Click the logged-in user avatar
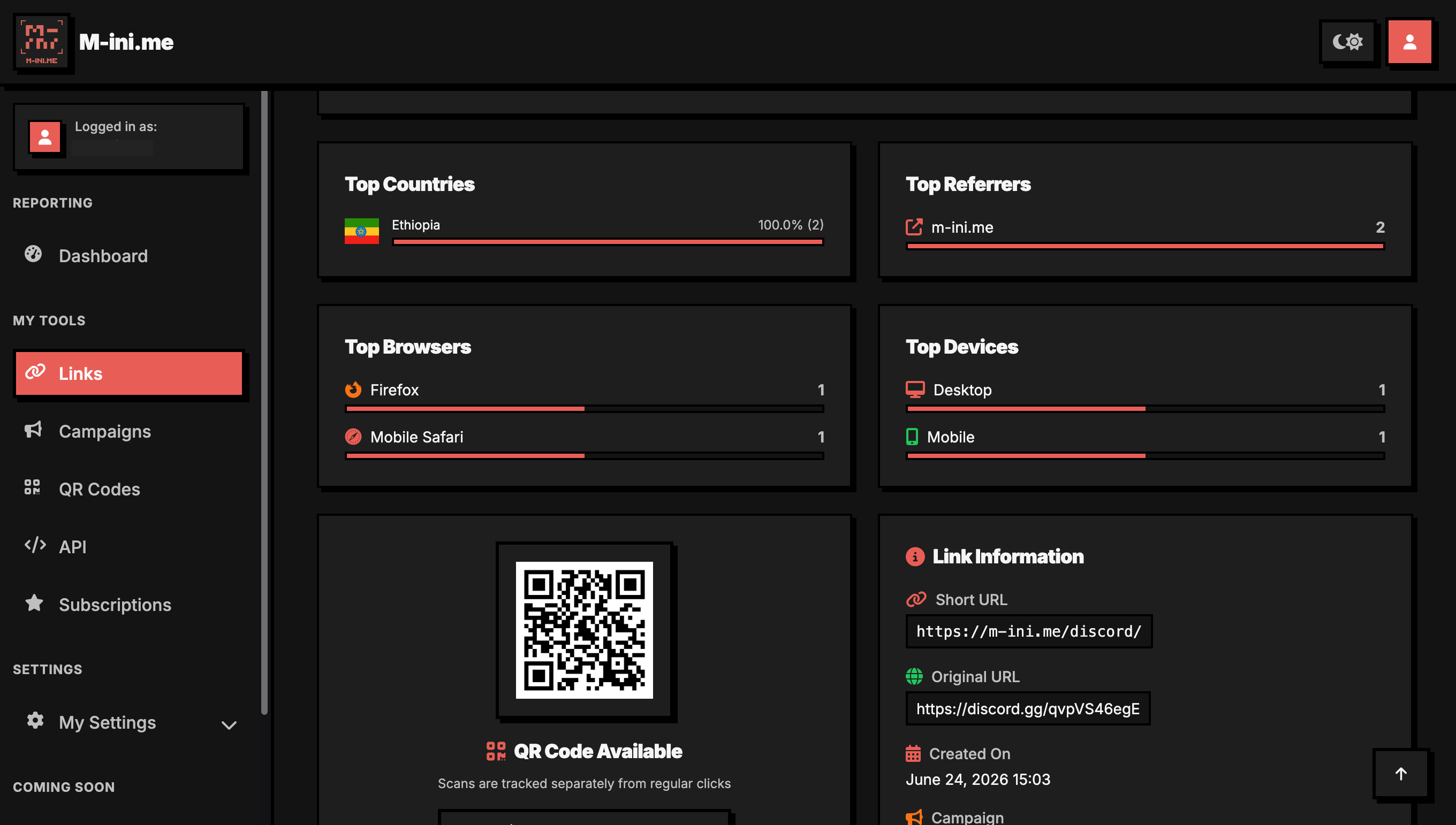Image resolution: width=1456 pixels, height=825 pixels. 45,136
